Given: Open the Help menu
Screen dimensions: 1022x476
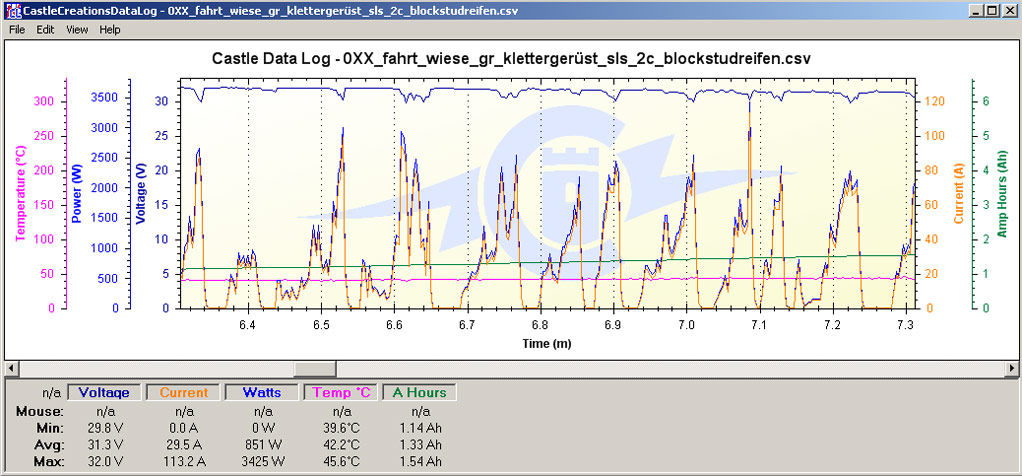Looking at the screenshot, I should click(x=110, y=29).
